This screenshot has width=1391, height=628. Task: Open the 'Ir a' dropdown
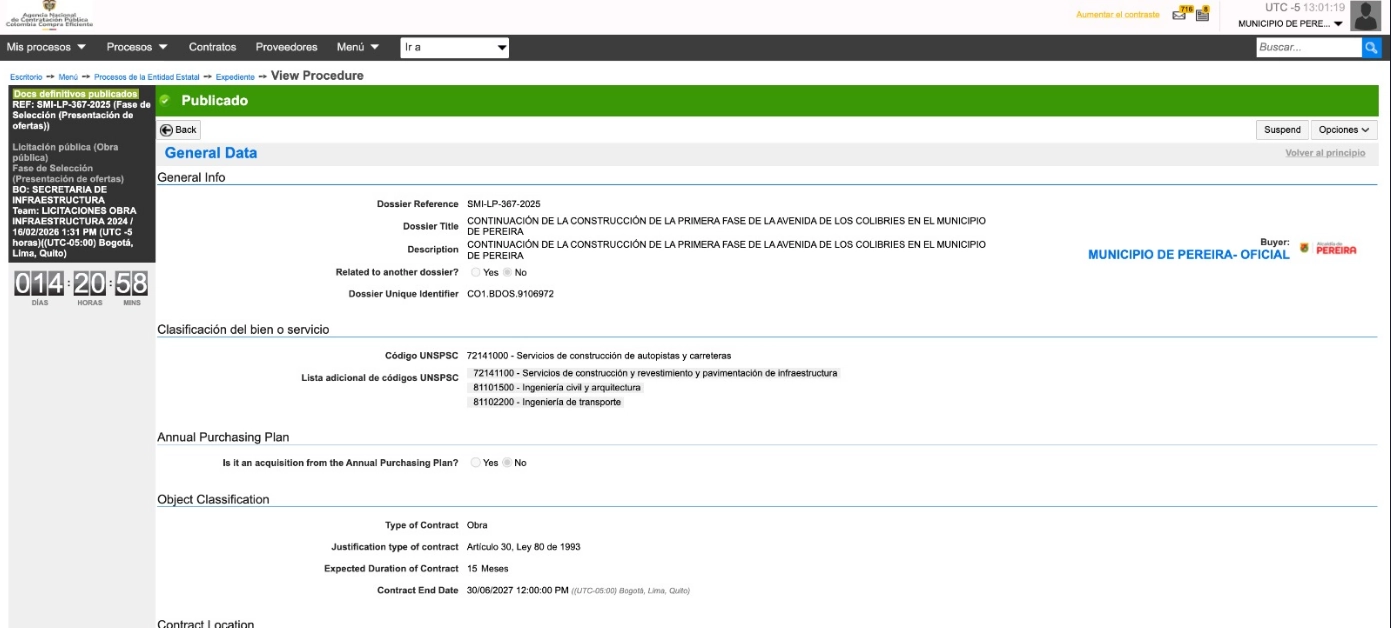[x=455, y=47]
